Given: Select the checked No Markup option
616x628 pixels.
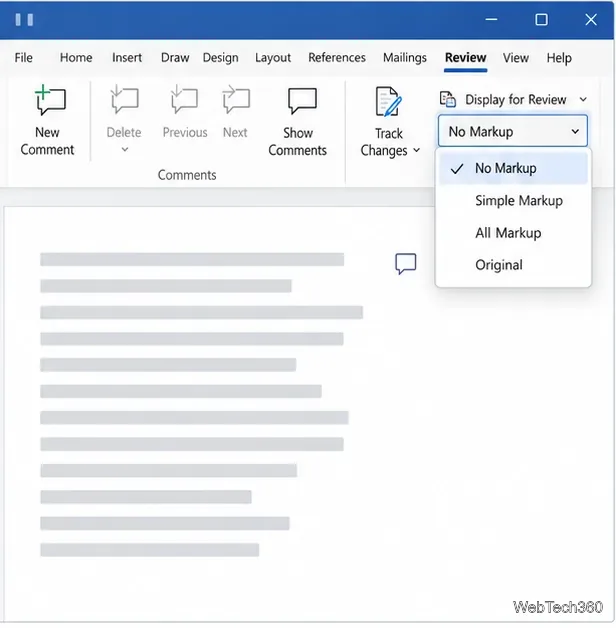Looking at the screenshot, I should click(513, 168).
